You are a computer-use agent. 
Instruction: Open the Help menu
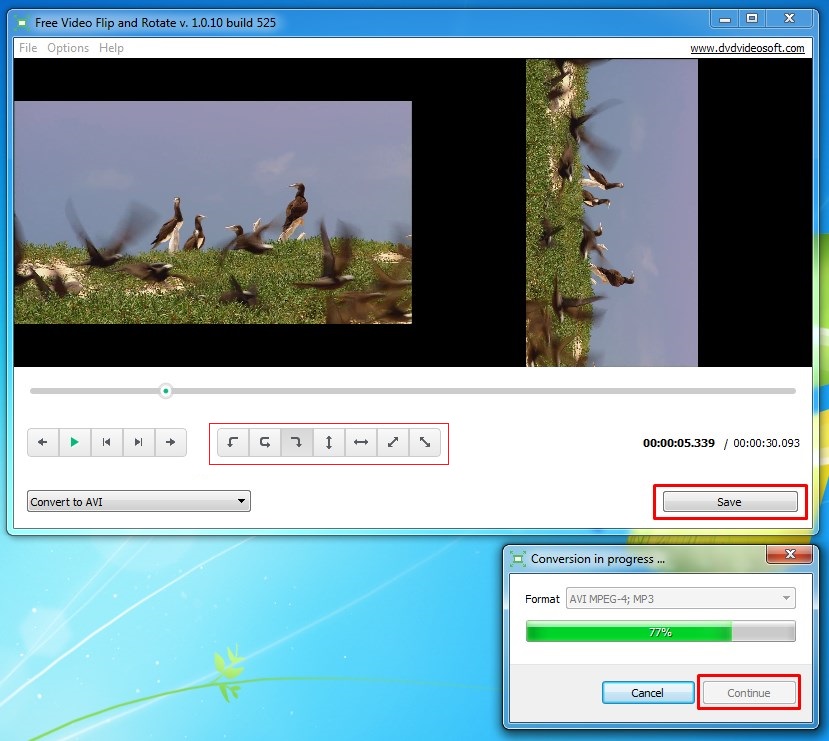111,48
